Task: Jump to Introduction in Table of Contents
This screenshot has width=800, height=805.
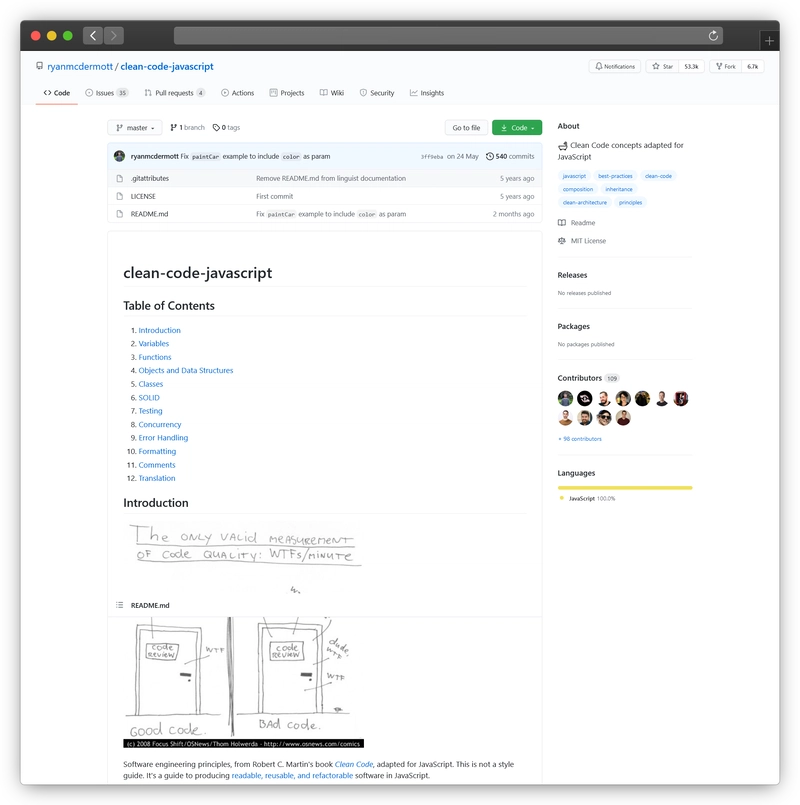Action: pyautogui.click(x=159, y=330)
